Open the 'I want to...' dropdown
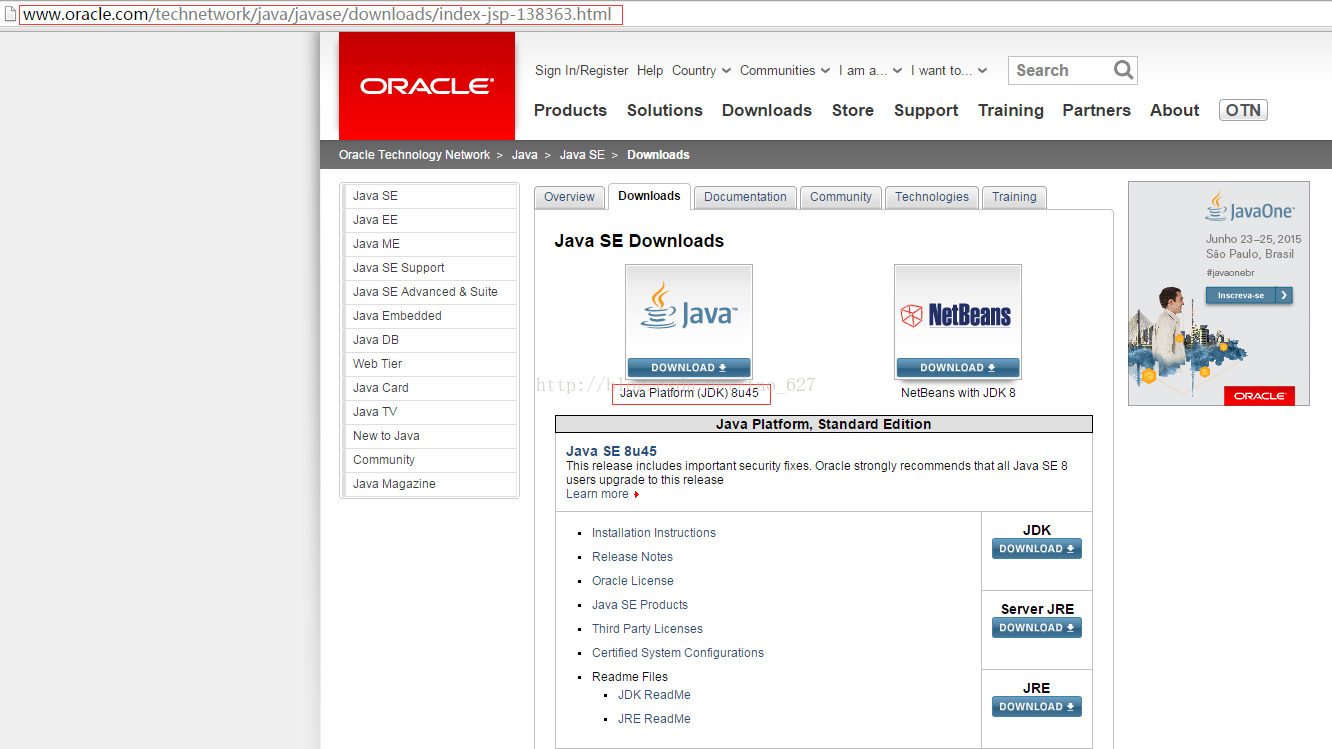1332x749 pixels. [949, 70]
